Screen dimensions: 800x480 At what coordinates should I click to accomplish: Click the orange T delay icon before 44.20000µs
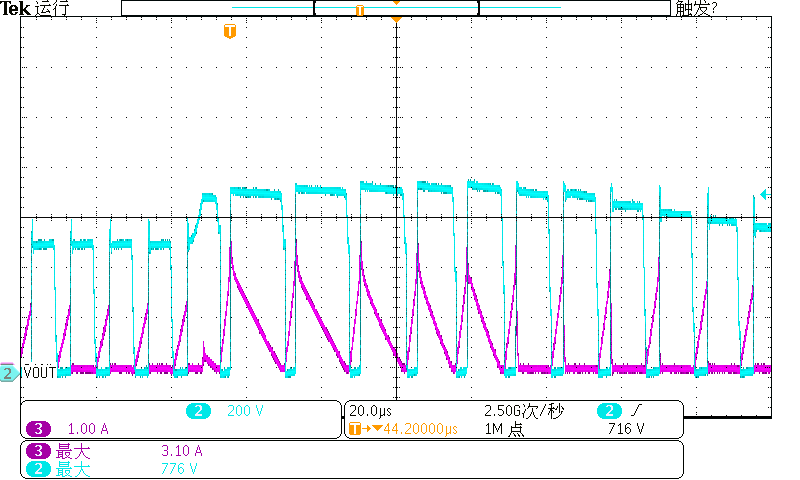(354, 429)
